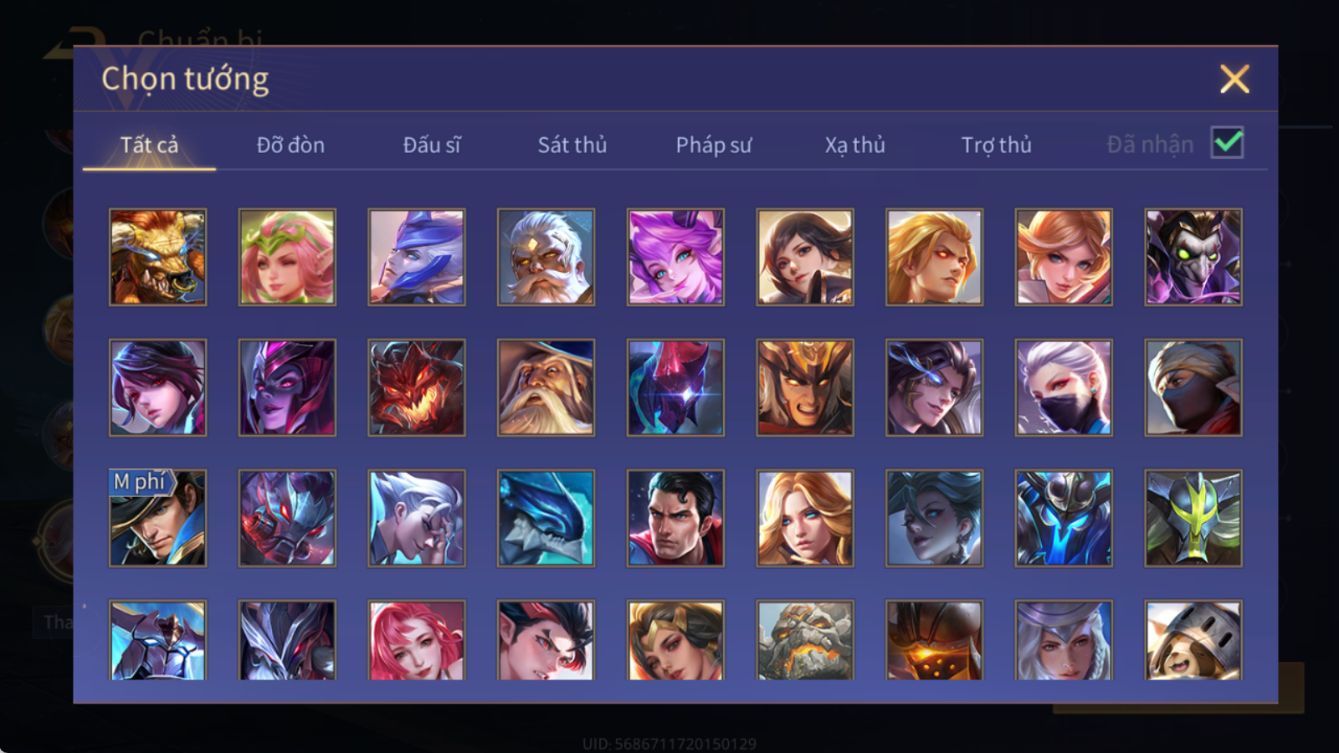The image size is (1339, 753).
Task: Select the purple-haired girl hero portrait
Action: tap(676, 257)
